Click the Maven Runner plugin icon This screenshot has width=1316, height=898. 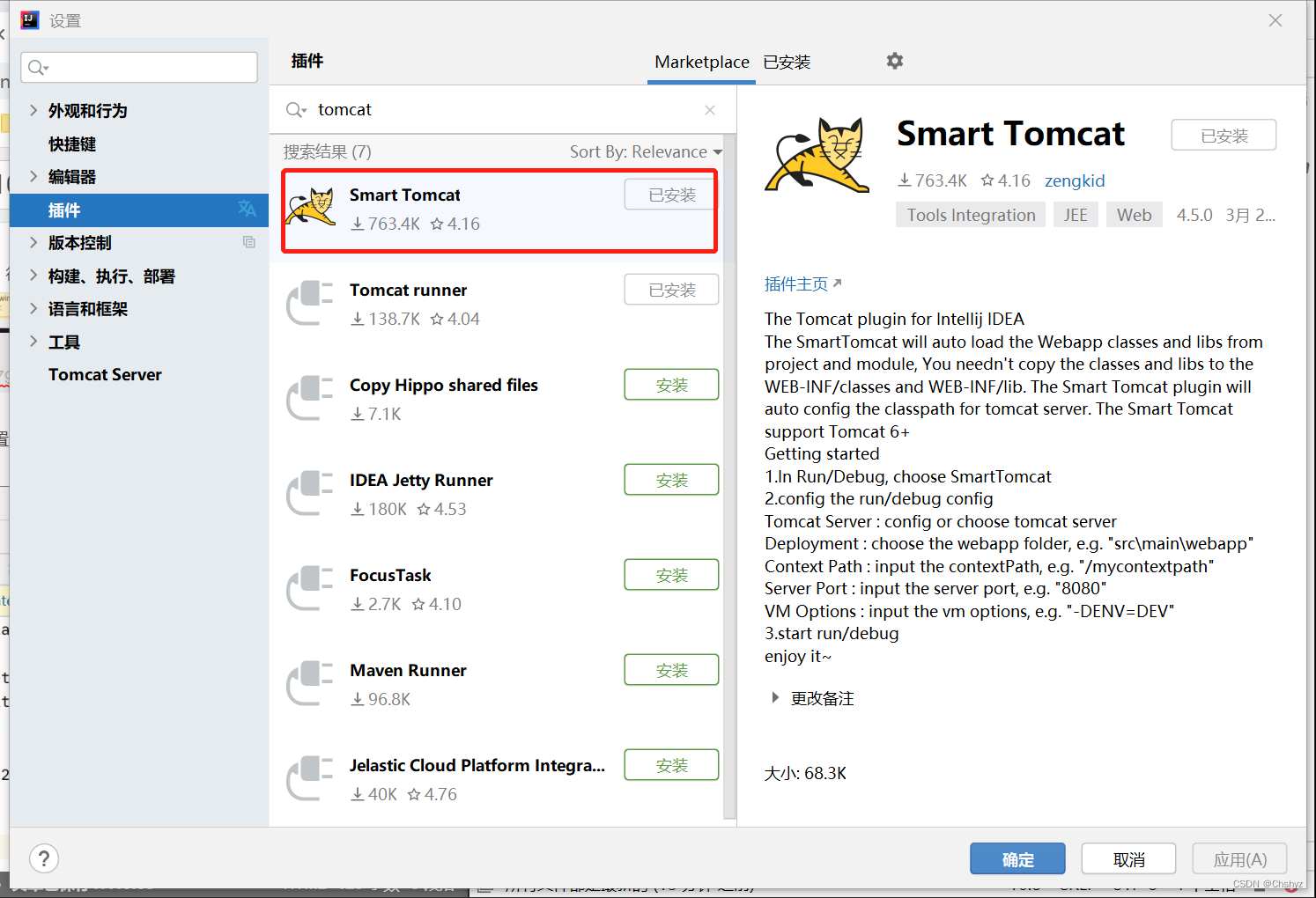point(310,683)
